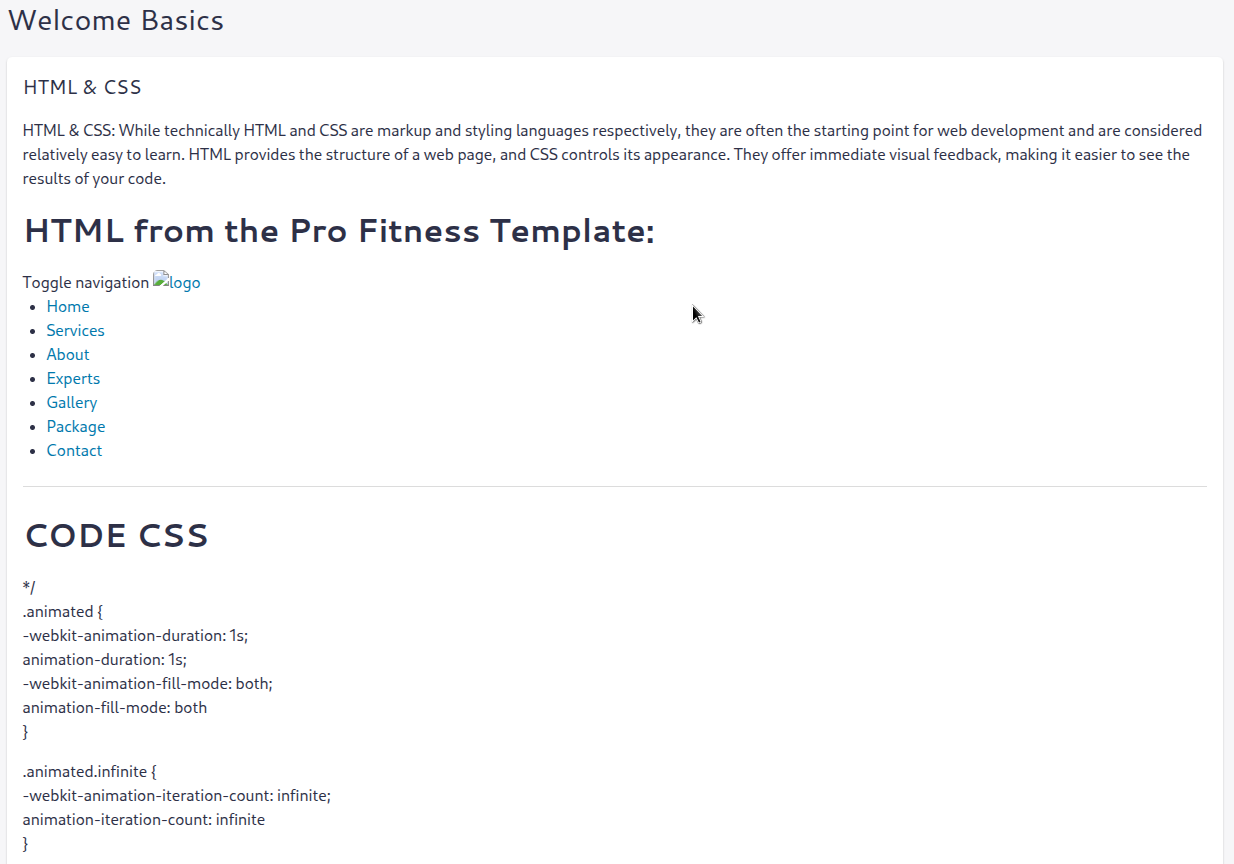Click the ".animated.infinite {" selector line

[90, 771]
